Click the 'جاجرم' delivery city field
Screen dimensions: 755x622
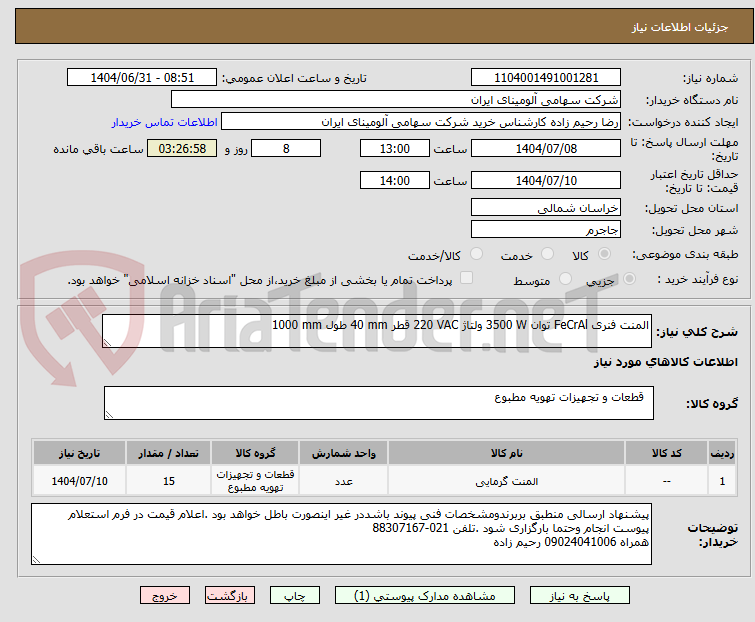click(545, 229)
